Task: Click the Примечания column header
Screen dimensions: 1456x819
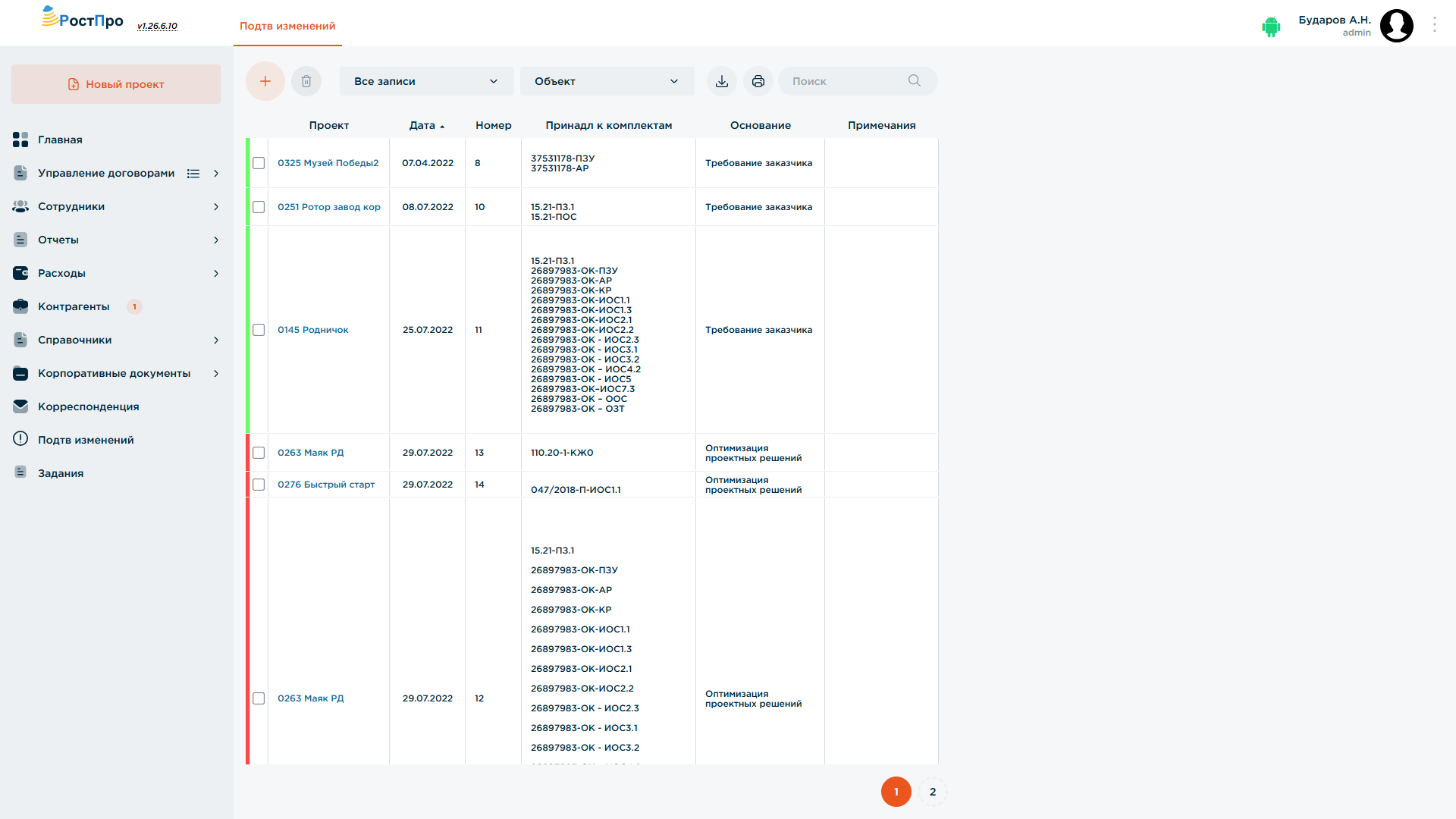Action: [882, 125]
